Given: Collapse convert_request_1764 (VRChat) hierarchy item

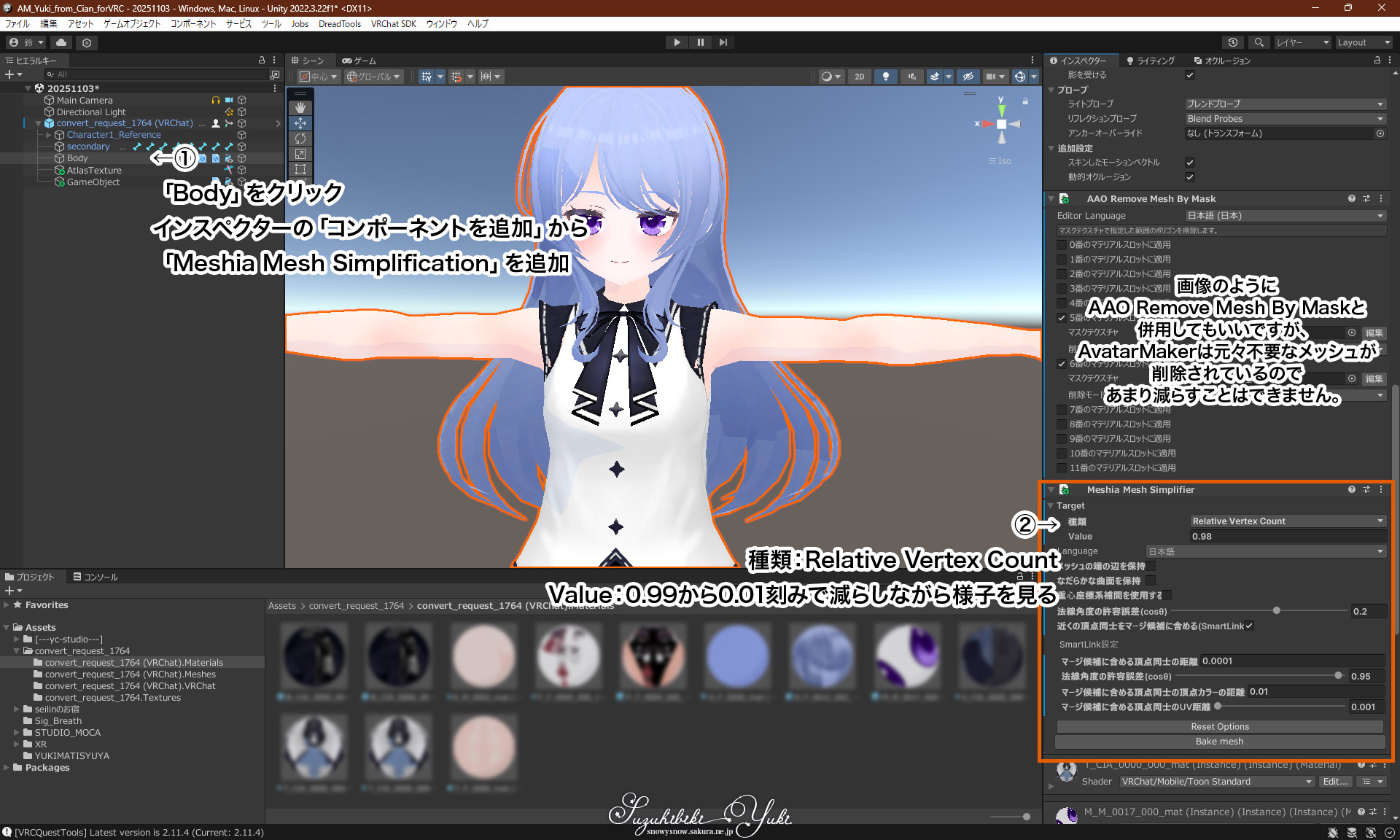Looking at the screenshot, I should tap(38, 123).
